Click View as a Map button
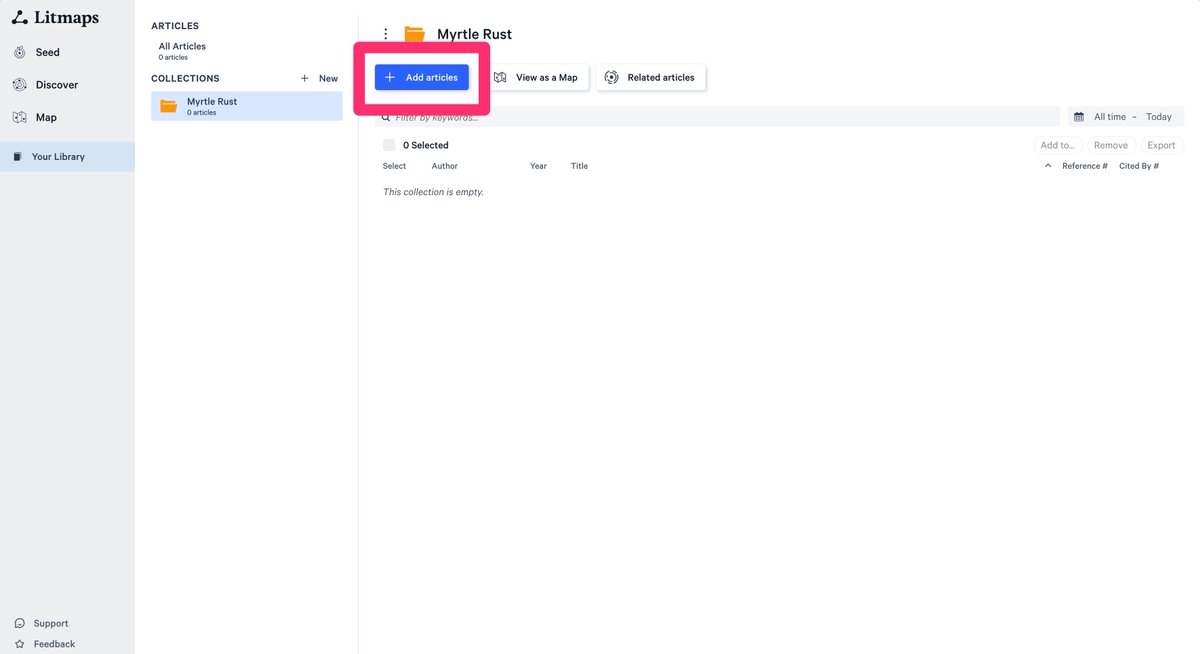 [x=536, y=77]
